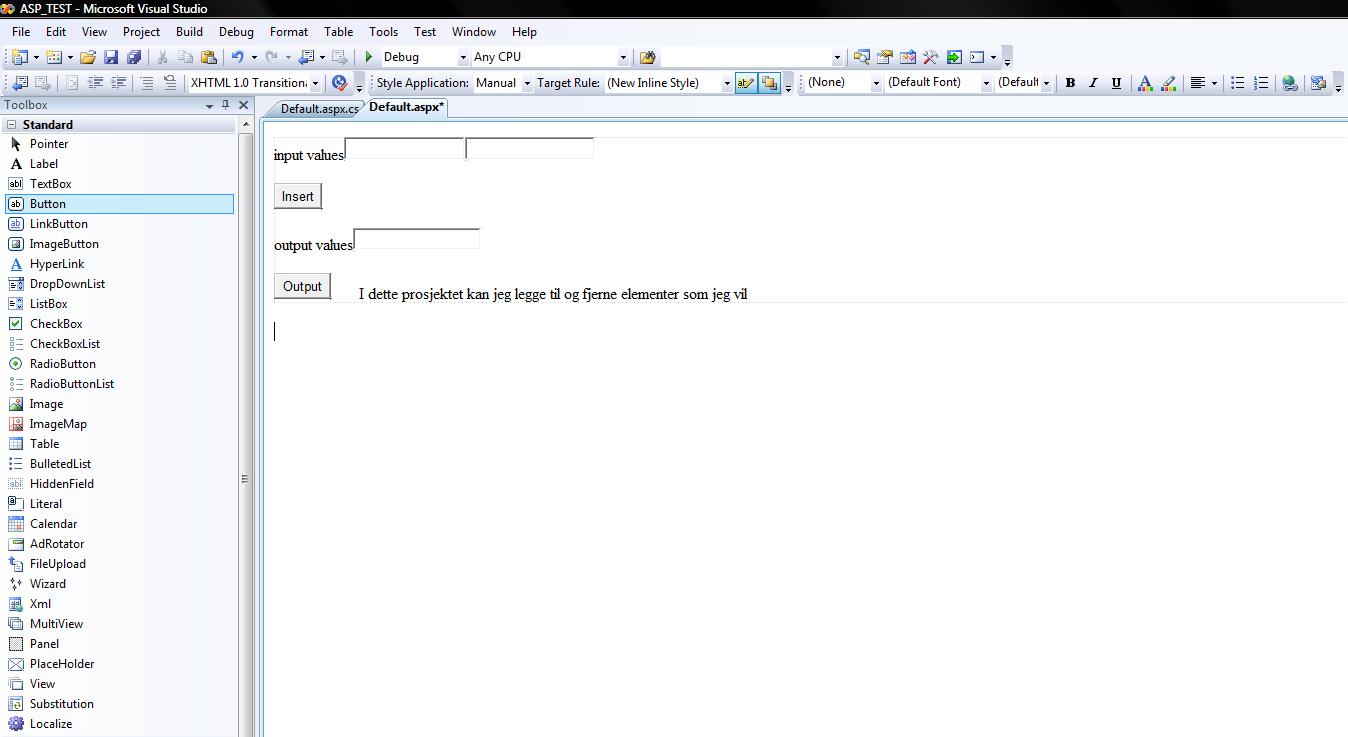Screen dimensions: 1348x737
Task: Open the Solution Explorer icon
Action: coord(861,57)
